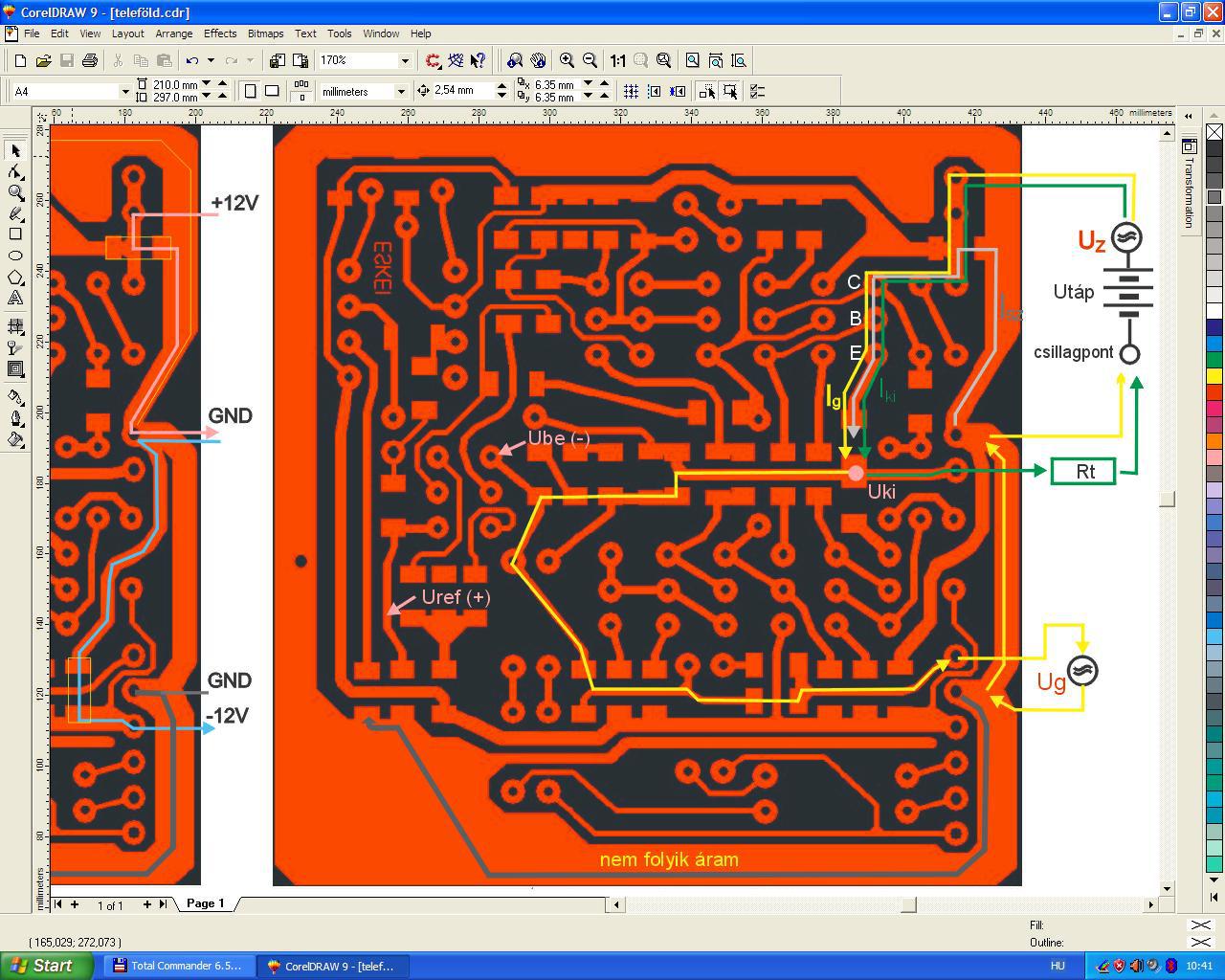
Task: Increase the 2,54 mm nudge offset
Action: pos(501,86)
